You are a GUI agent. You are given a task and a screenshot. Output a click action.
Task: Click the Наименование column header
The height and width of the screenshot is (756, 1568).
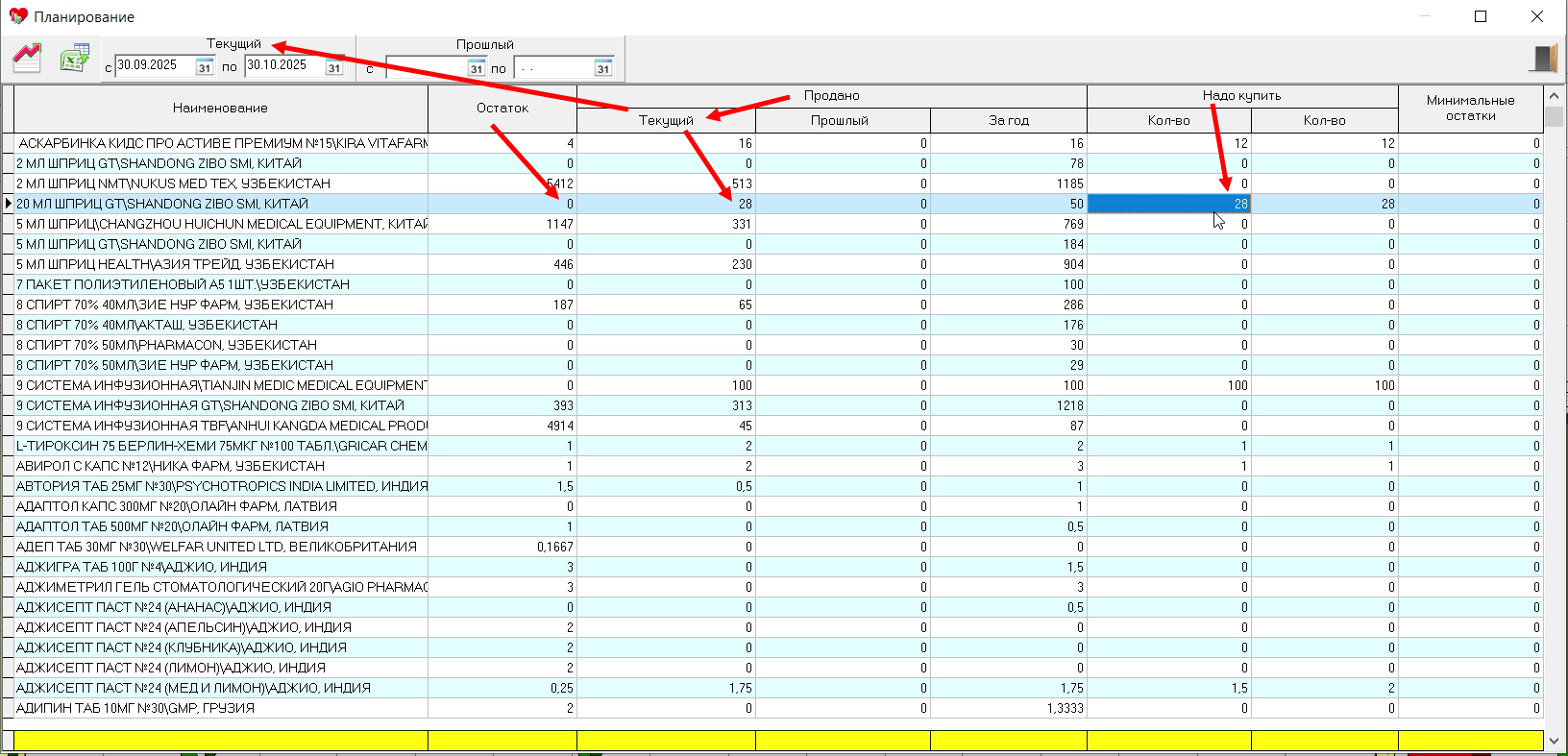click(x=220, y=109)
